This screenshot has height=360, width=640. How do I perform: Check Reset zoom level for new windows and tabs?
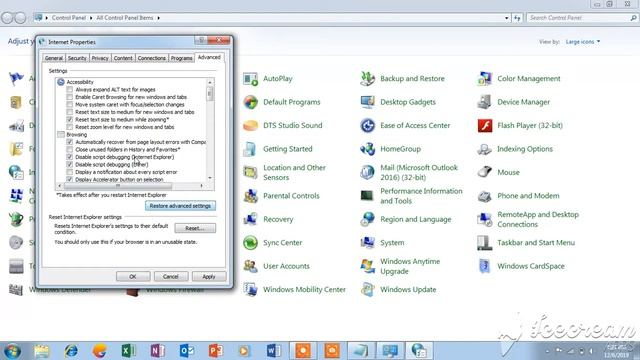pos(70,127)
